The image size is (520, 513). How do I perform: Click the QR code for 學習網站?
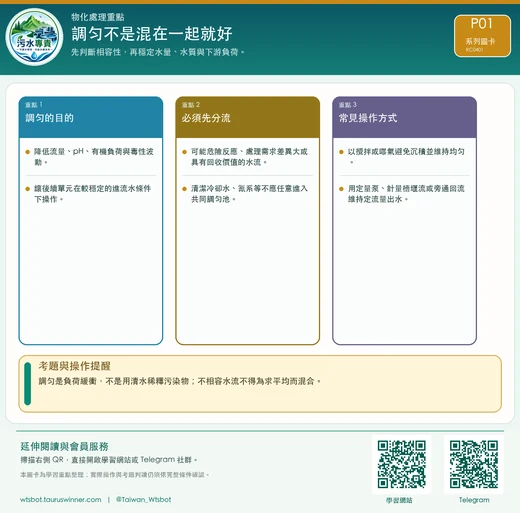[x=402, y=464]
